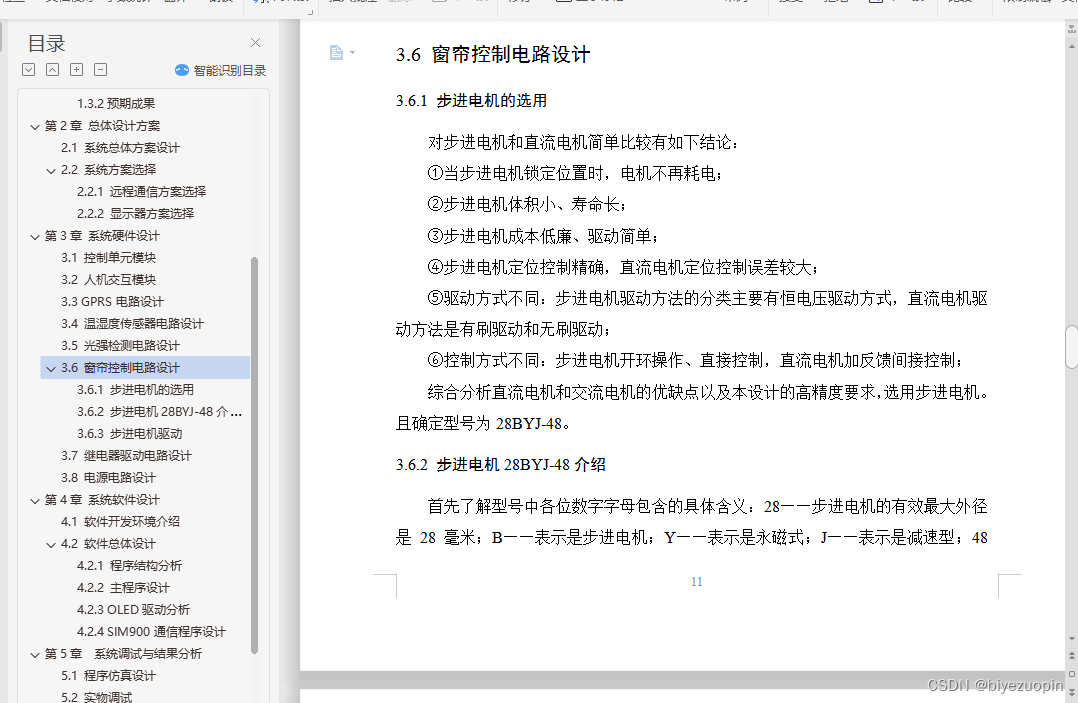
Task: Click the previous page double-up arrow
Action: point(1071,658)
